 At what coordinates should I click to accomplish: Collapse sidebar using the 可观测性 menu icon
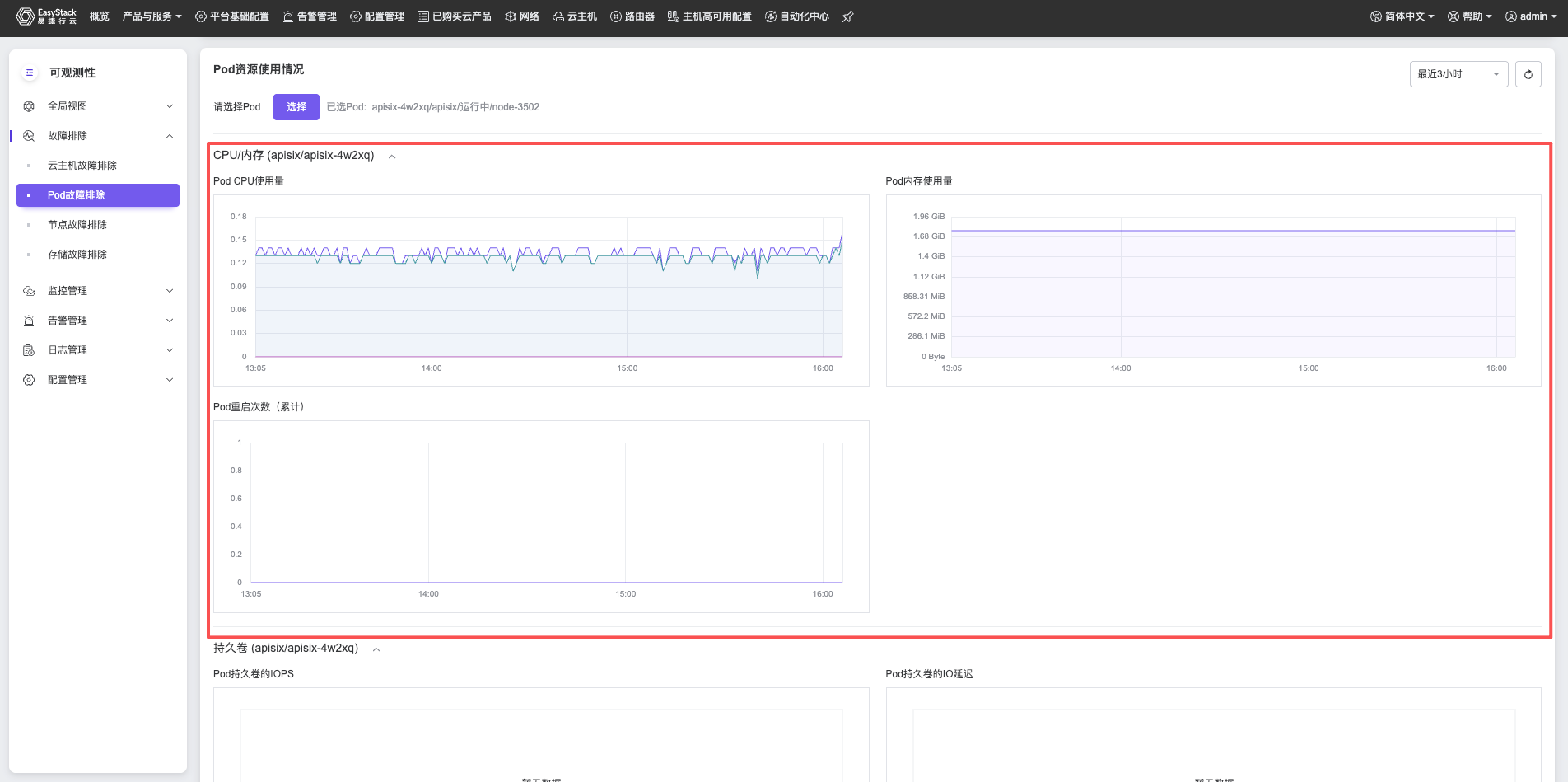[x=30, y=73]
